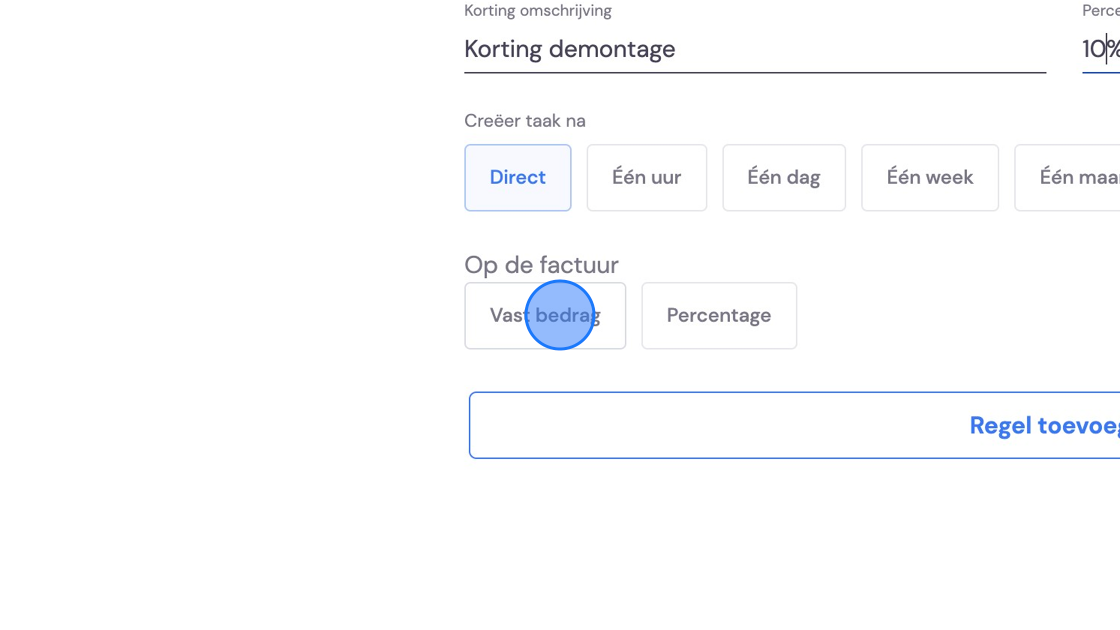Click the Korting omschrijving field label
This screenshot has height=630, width=1120.
pyautogui.click(x=538, y=11)
